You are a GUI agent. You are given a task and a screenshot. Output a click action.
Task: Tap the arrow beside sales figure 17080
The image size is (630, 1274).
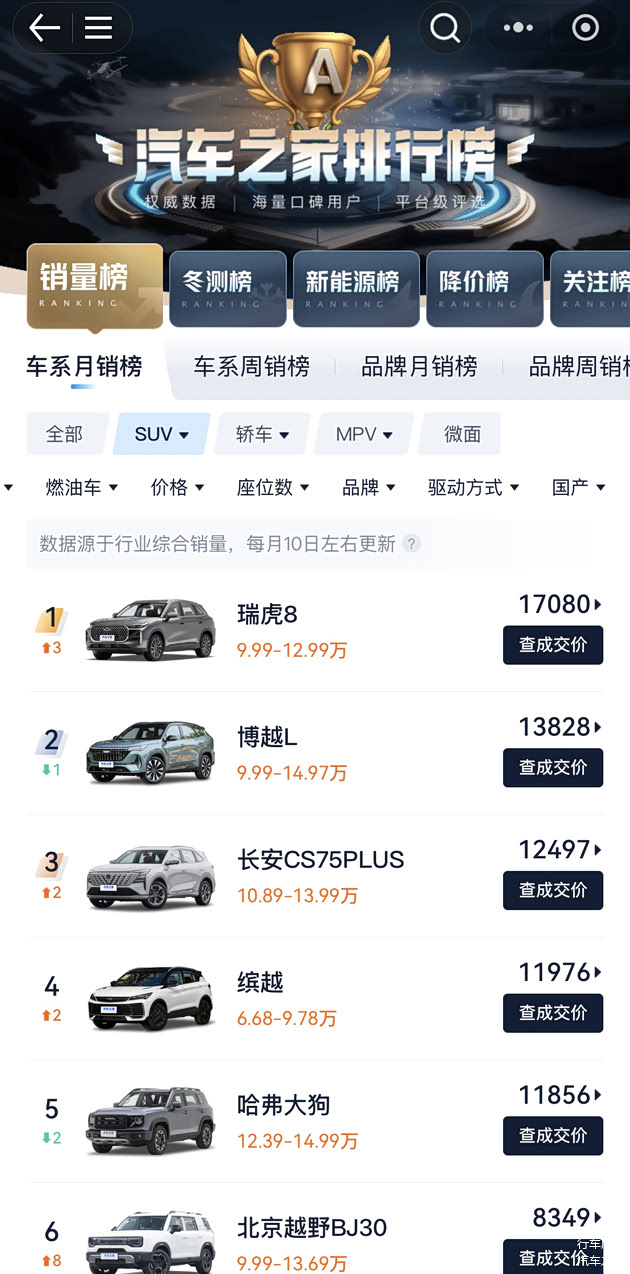click(598, 604)
